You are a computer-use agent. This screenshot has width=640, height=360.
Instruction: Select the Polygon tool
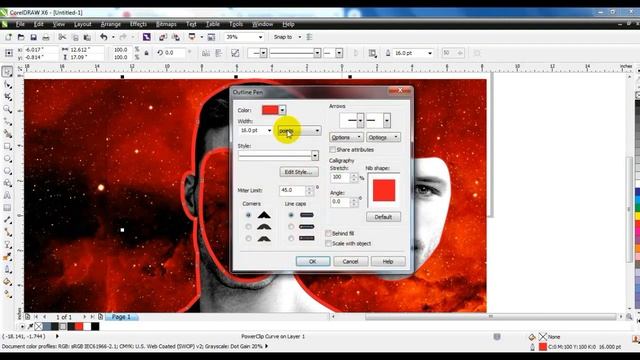tap(7, 171)
